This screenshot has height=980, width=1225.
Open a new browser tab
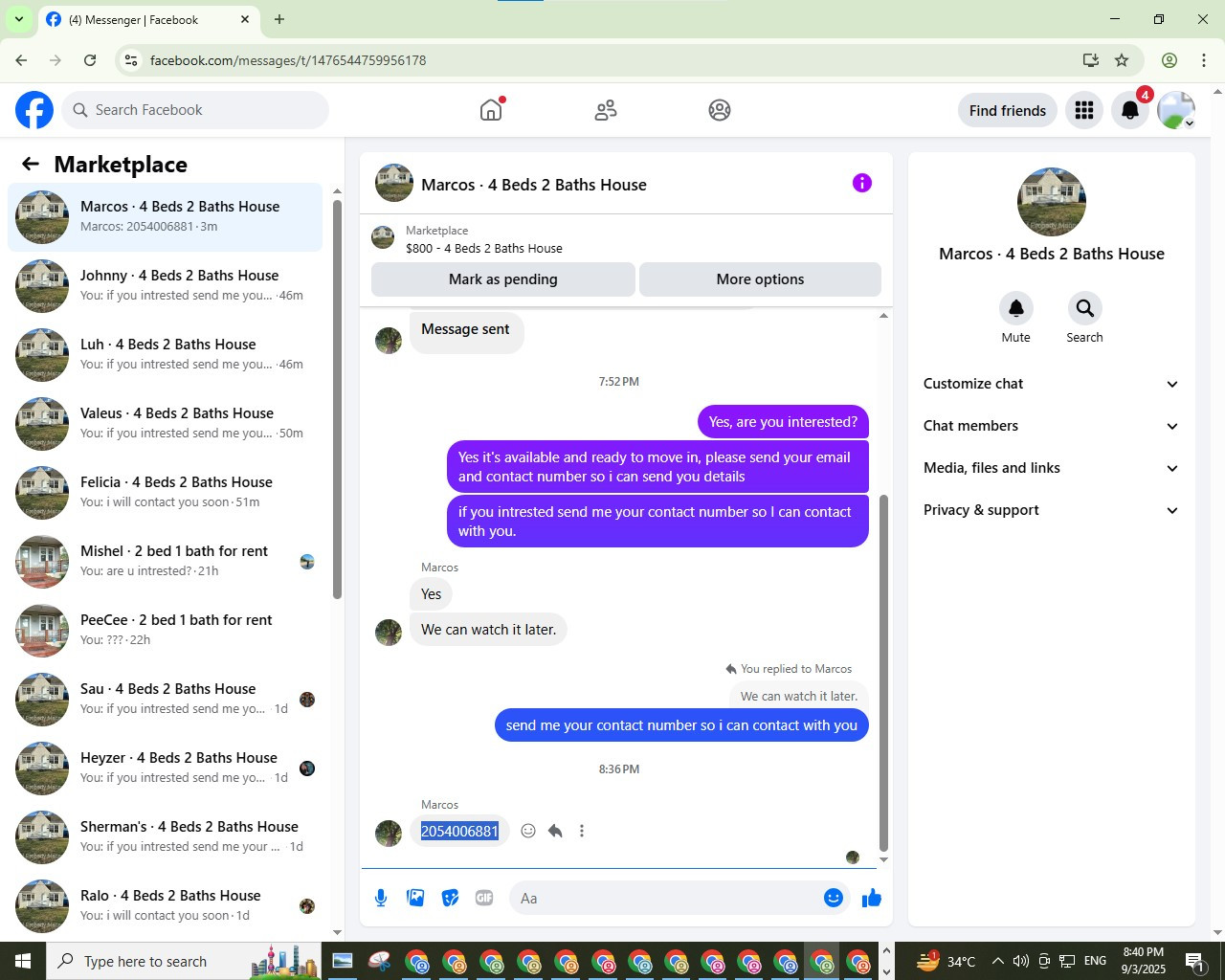(279, 19)
